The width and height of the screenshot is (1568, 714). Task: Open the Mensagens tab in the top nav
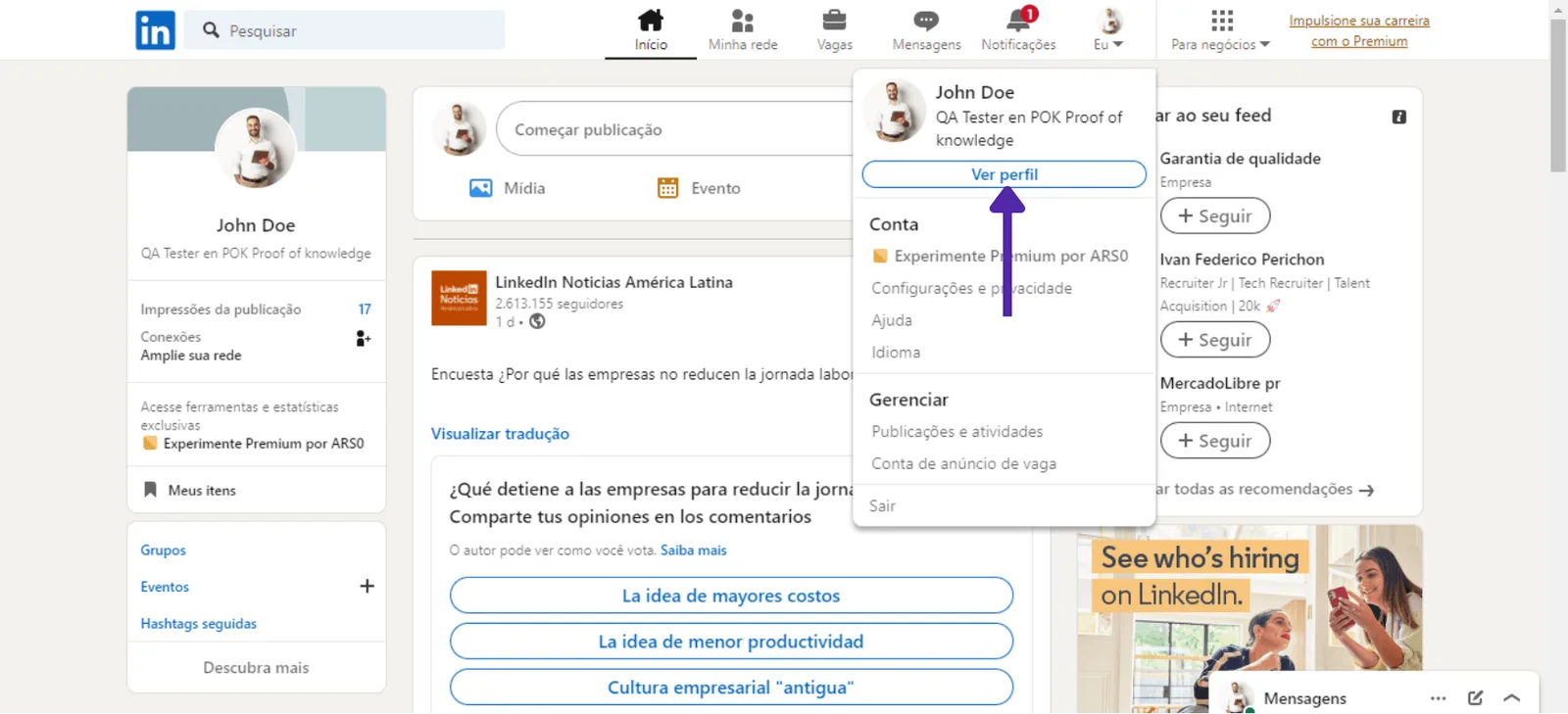click(926, 30)
